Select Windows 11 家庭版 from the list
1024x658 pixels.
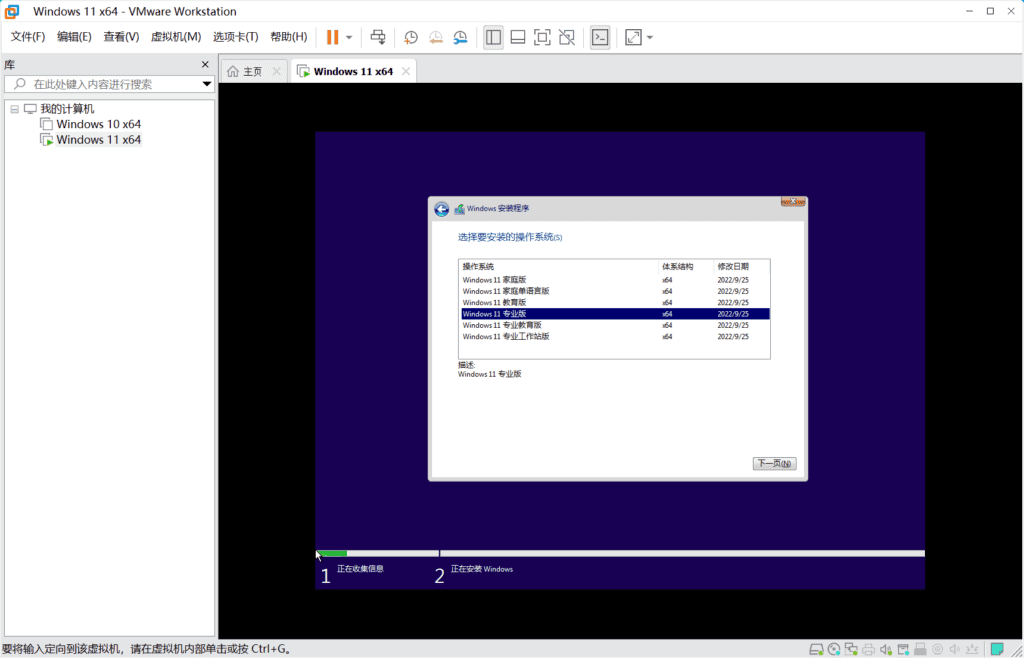click(494, 280)
